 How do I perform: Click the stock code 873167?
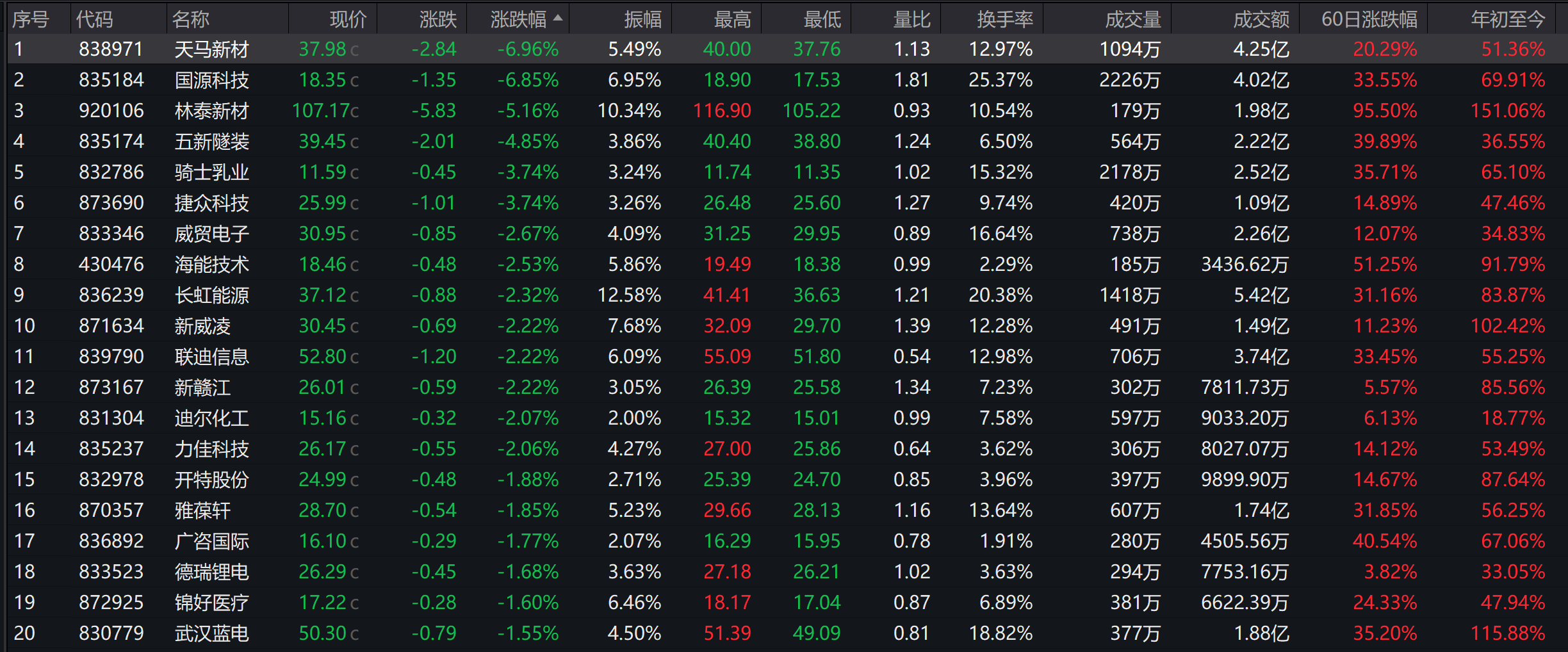coord(111,387)
